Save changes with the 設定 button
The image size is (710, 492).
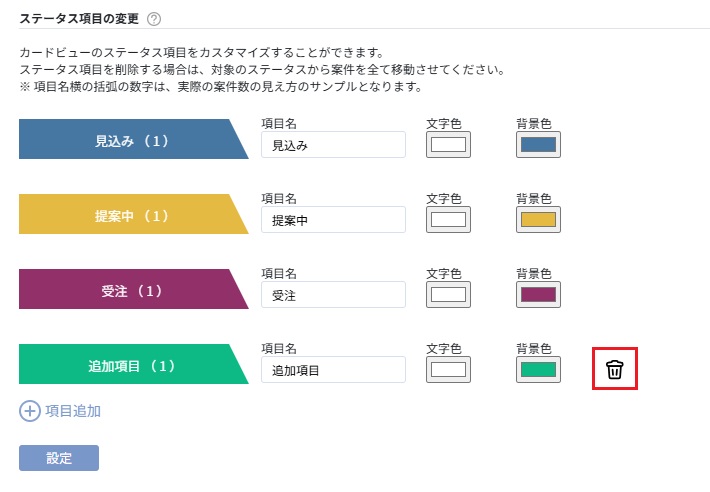pyautogui.click(x=59, y=458)
